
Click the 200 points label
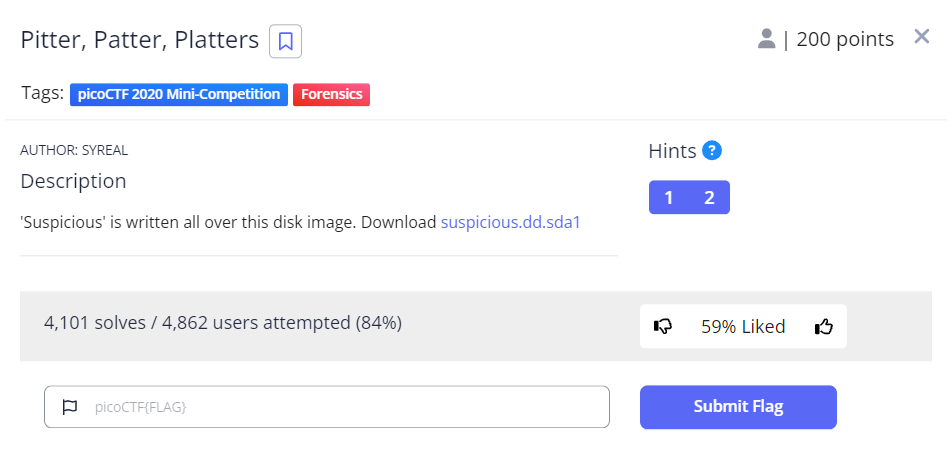pyautogui.click(x=845, y=39)
